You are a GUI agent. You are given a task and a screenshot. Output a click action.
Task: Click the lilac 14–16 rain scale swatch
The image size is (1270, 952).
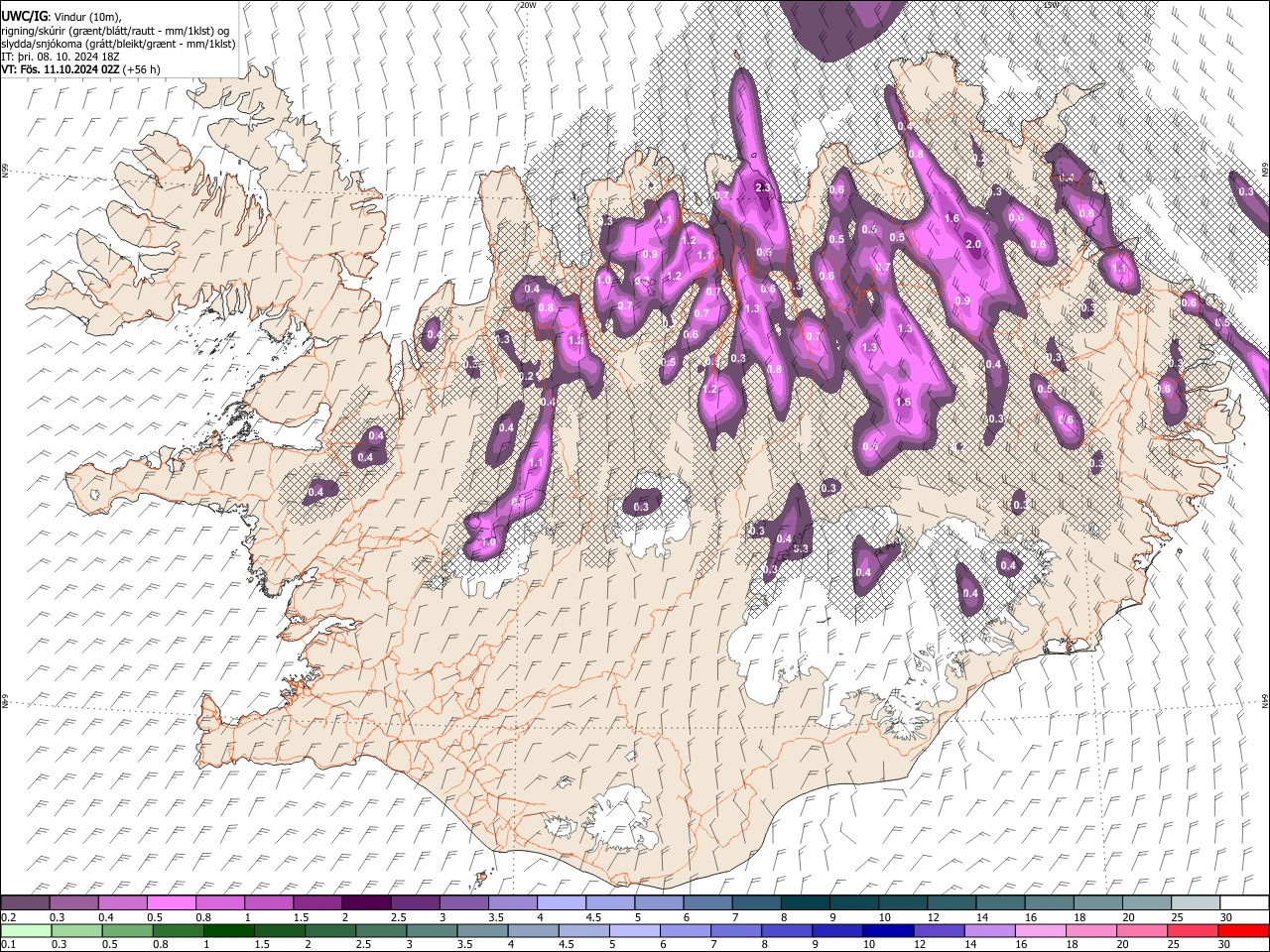989,930
